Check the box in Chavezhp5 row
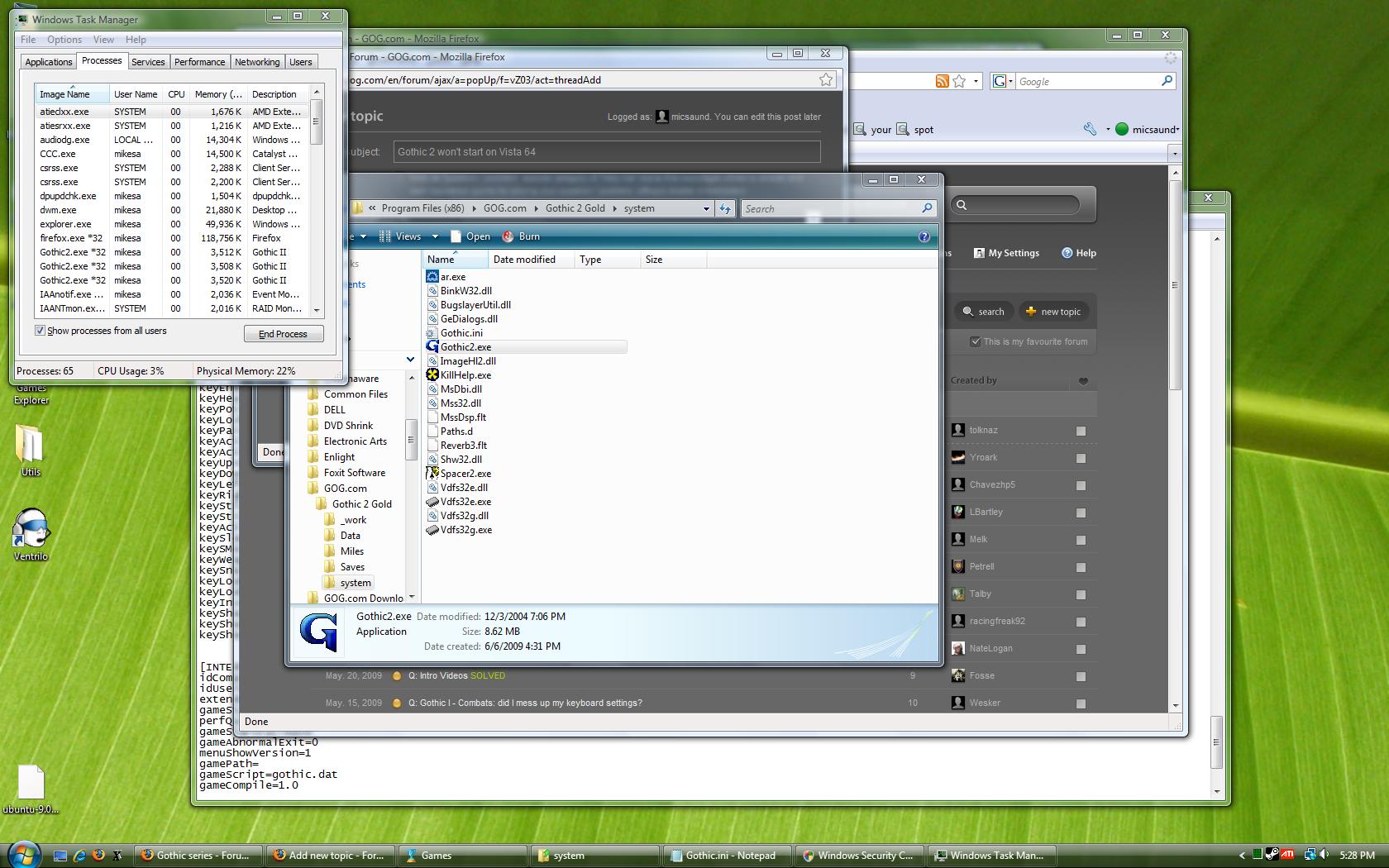Viewport: 1389px width, 868px height. click(1081, 485)
